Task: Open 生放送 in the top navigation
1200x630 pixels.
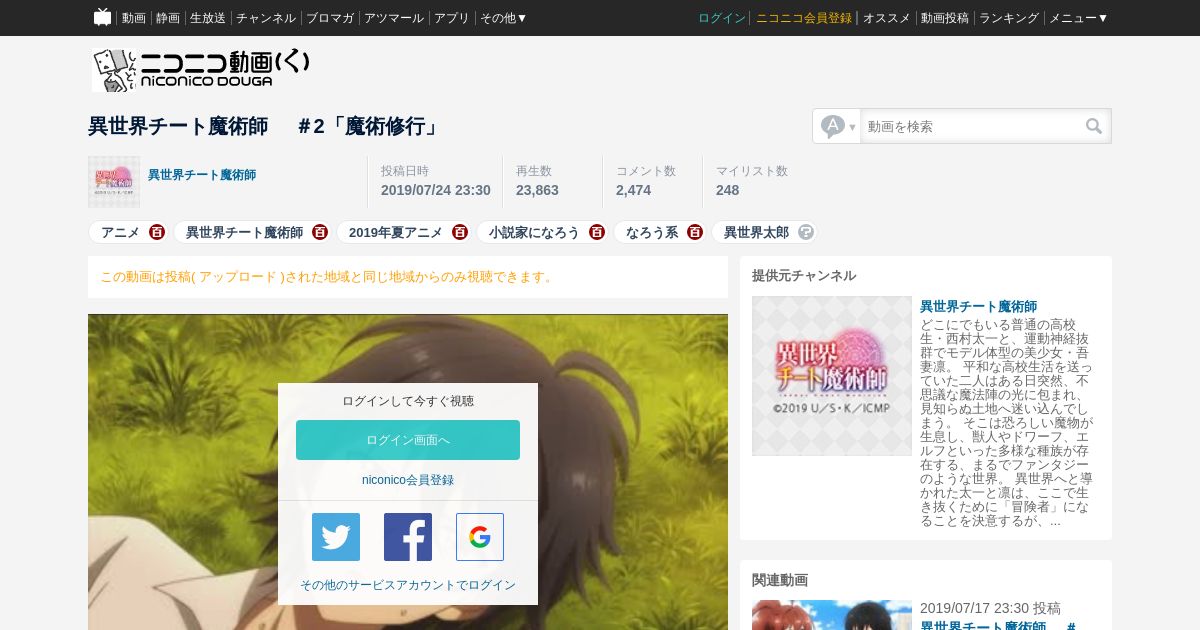Action: point(208,18)
